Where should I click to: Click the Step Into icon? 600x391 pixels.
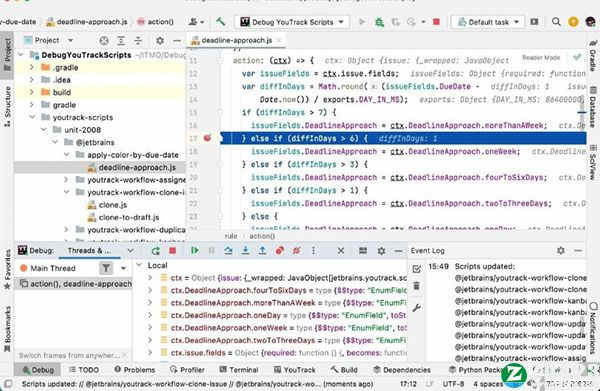coord(245,251)
